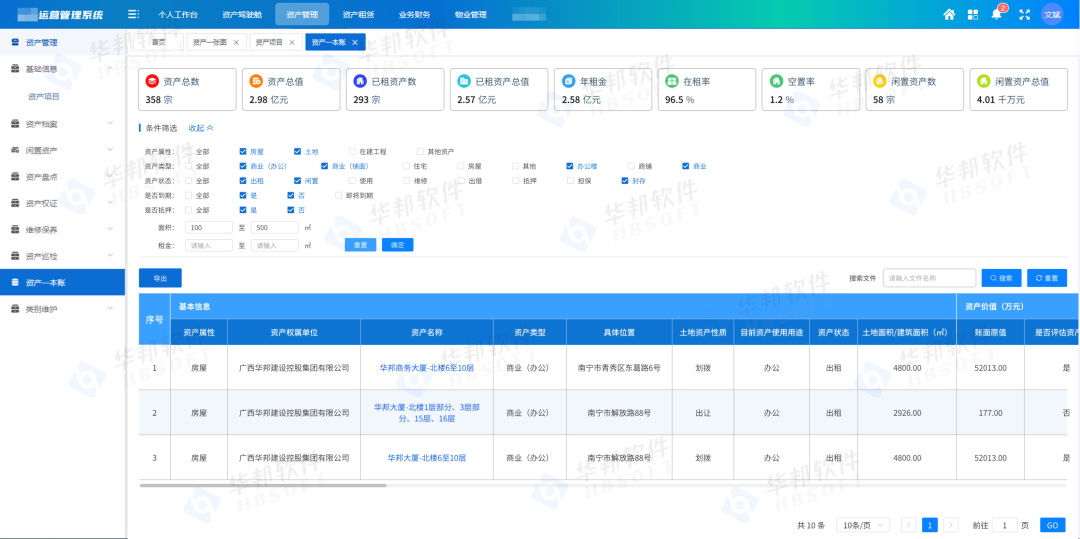This screenshot has height=539, width=1080.
Task: Open the apps grid icon in header
Action: tap(973, 14)
